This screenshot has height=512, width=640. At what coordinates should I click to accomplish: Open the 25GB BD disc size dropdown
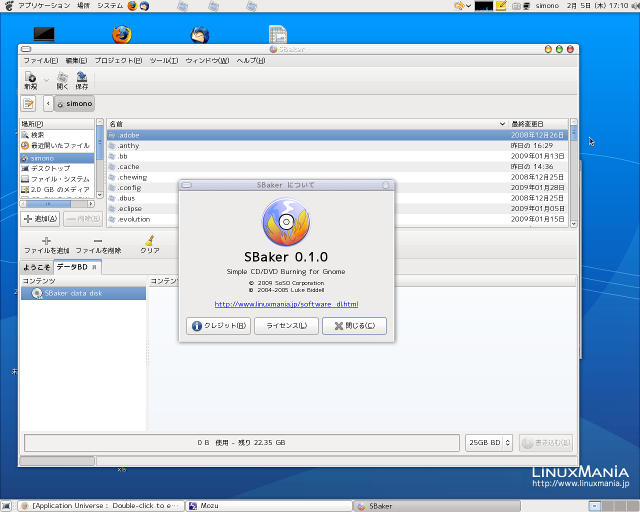[x=490, y=442]
